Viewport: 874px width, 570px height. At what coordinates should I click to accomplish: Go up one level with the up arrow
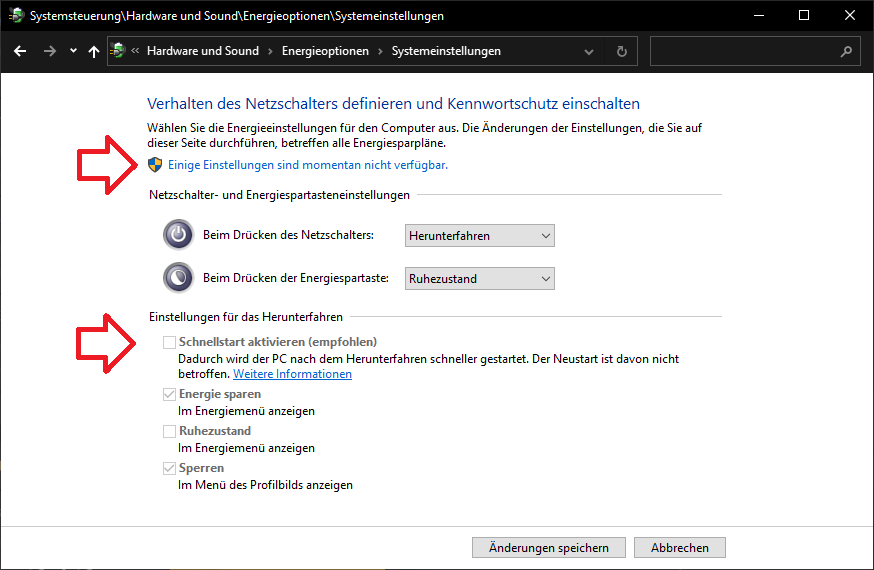click(x=94, y=51)
